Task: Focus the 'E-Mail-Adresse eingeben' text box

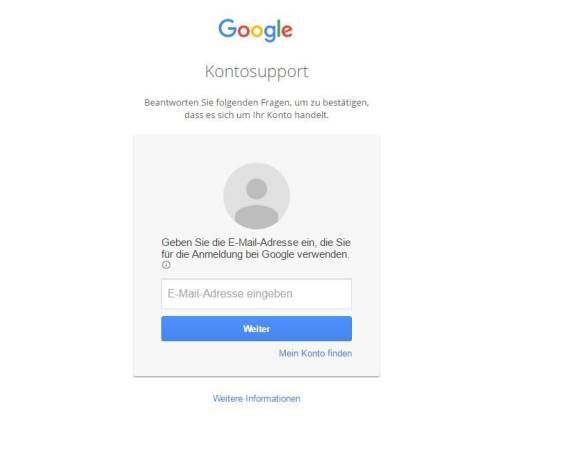Action: (256, 294)
